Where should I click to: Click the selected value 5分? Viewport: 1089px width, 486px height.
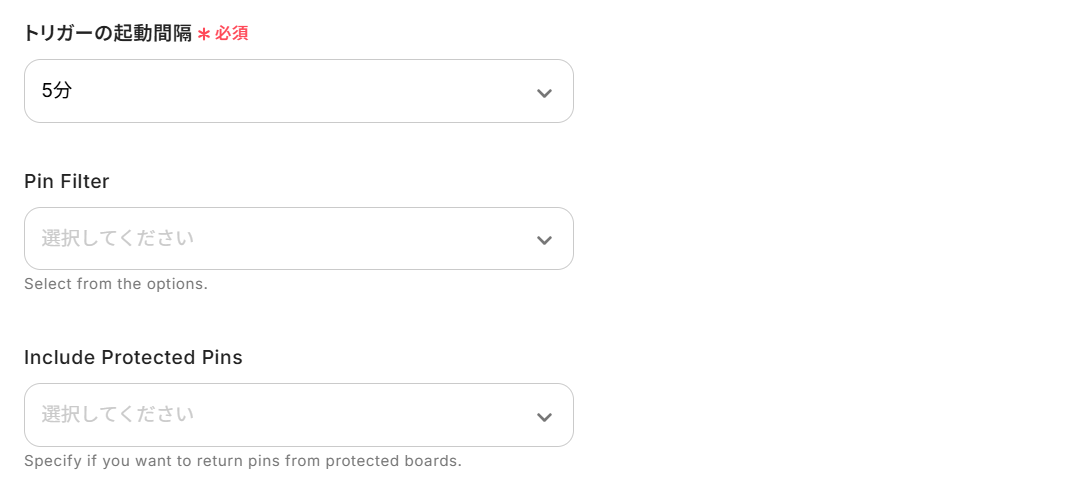pos(57,91)
